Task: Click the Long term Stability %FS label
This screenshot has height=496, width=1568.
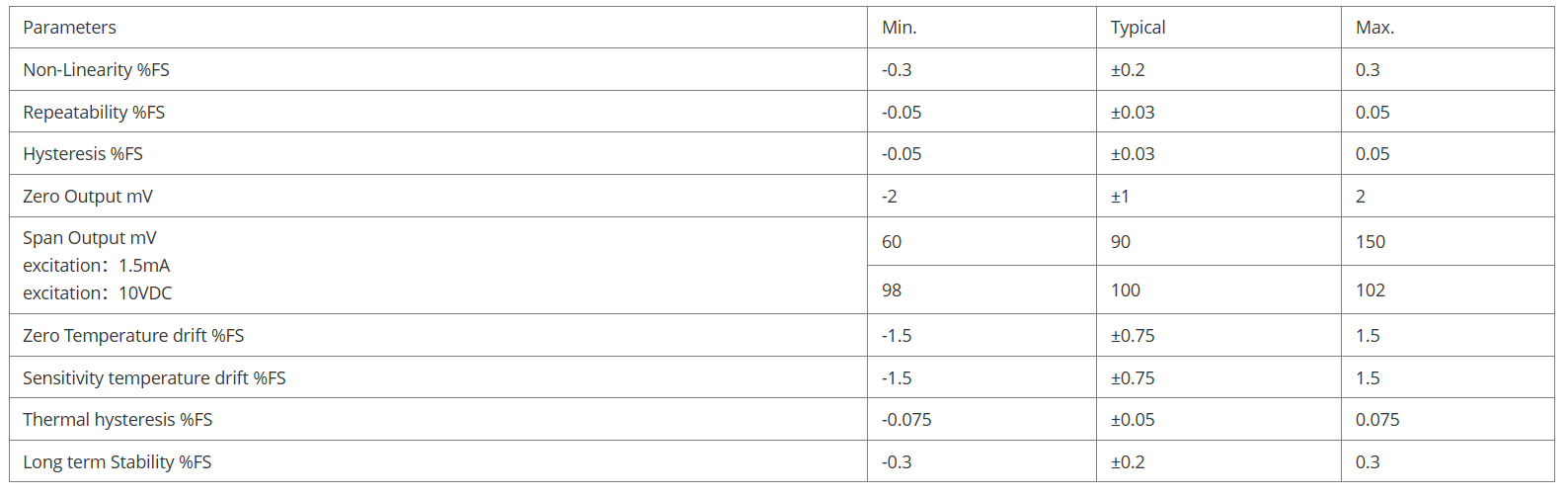Action: pyautogui.click(x=117, y=462)
